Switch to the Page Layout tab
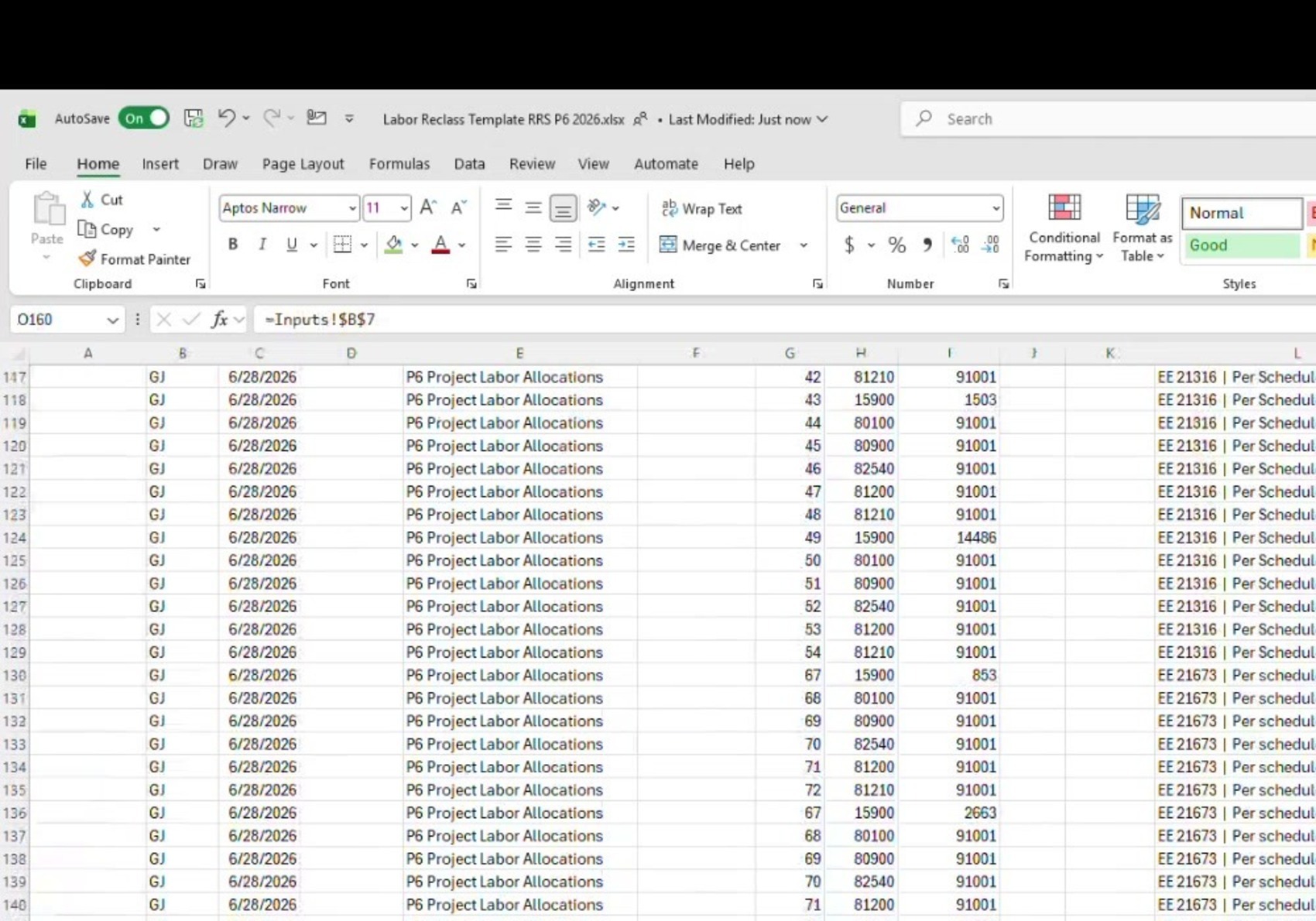Viewport: 1316px width, 921px height. pyautogui.click(x=303, y=163)
